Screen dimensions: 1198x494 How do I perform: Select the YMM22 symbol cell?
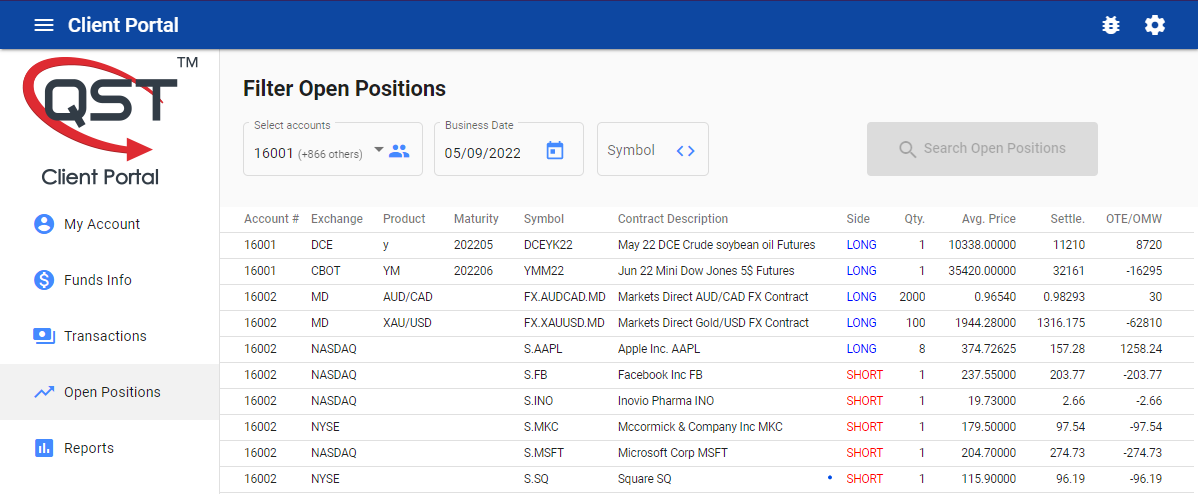pyautogui.click(x=543, y=271)
